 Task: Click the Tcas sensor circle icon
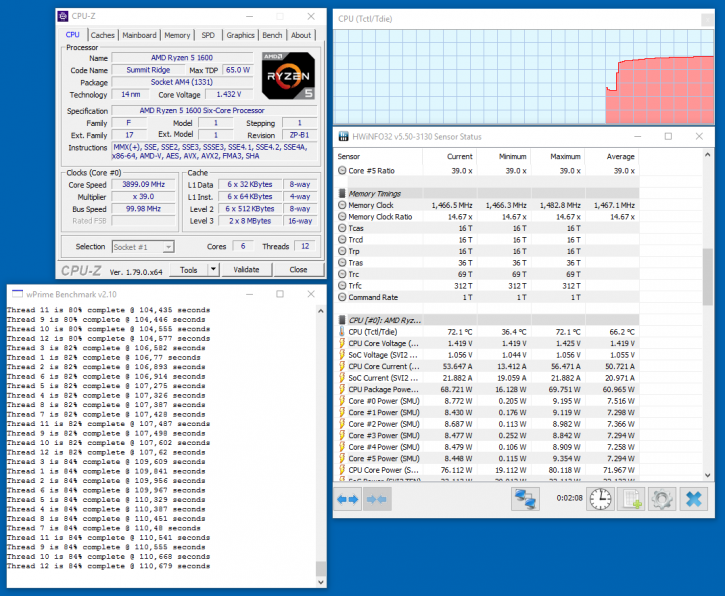(342, 228)
